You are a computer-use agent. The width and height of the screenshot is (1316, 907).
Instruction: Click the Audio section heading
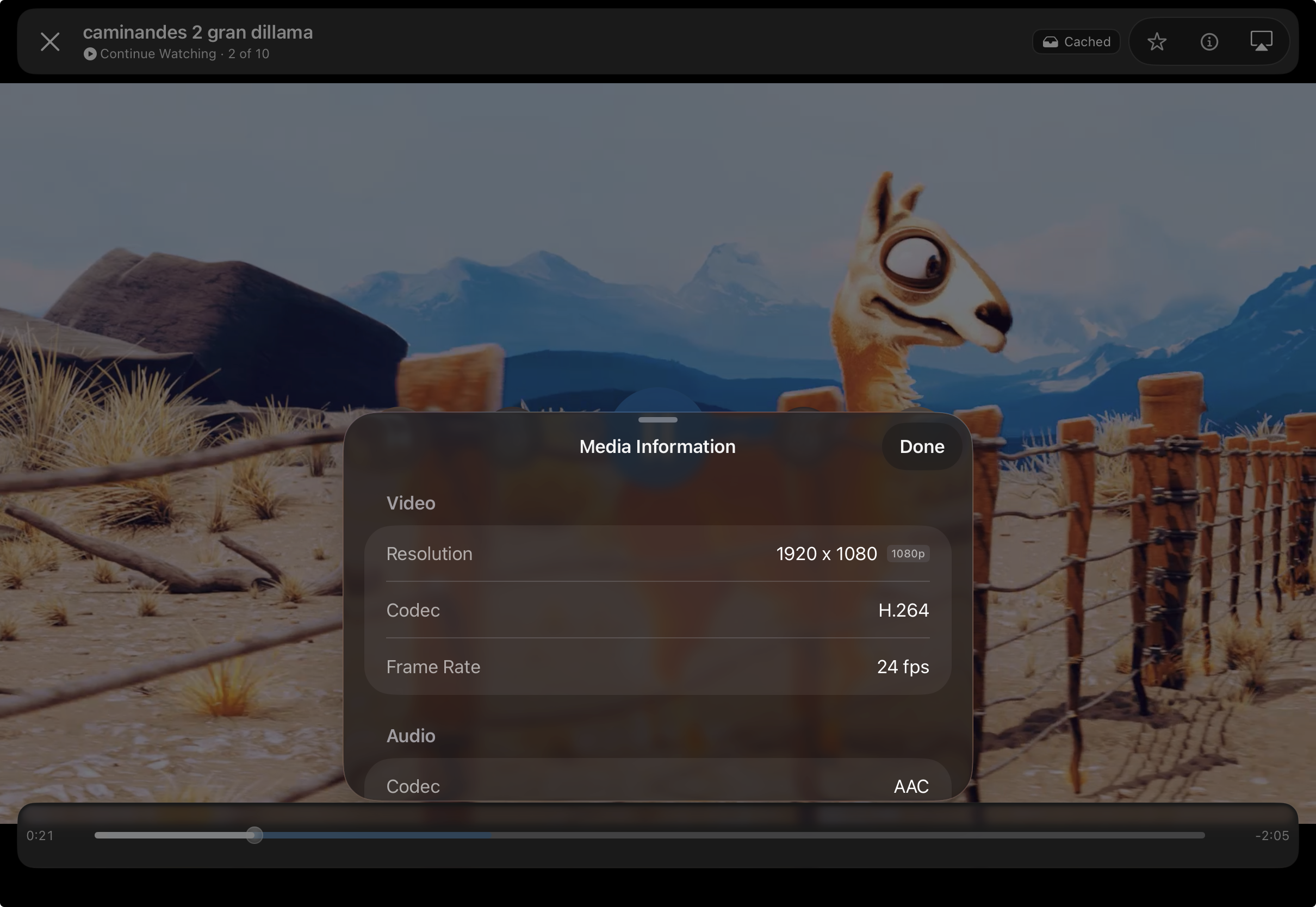tap(411, 735)
